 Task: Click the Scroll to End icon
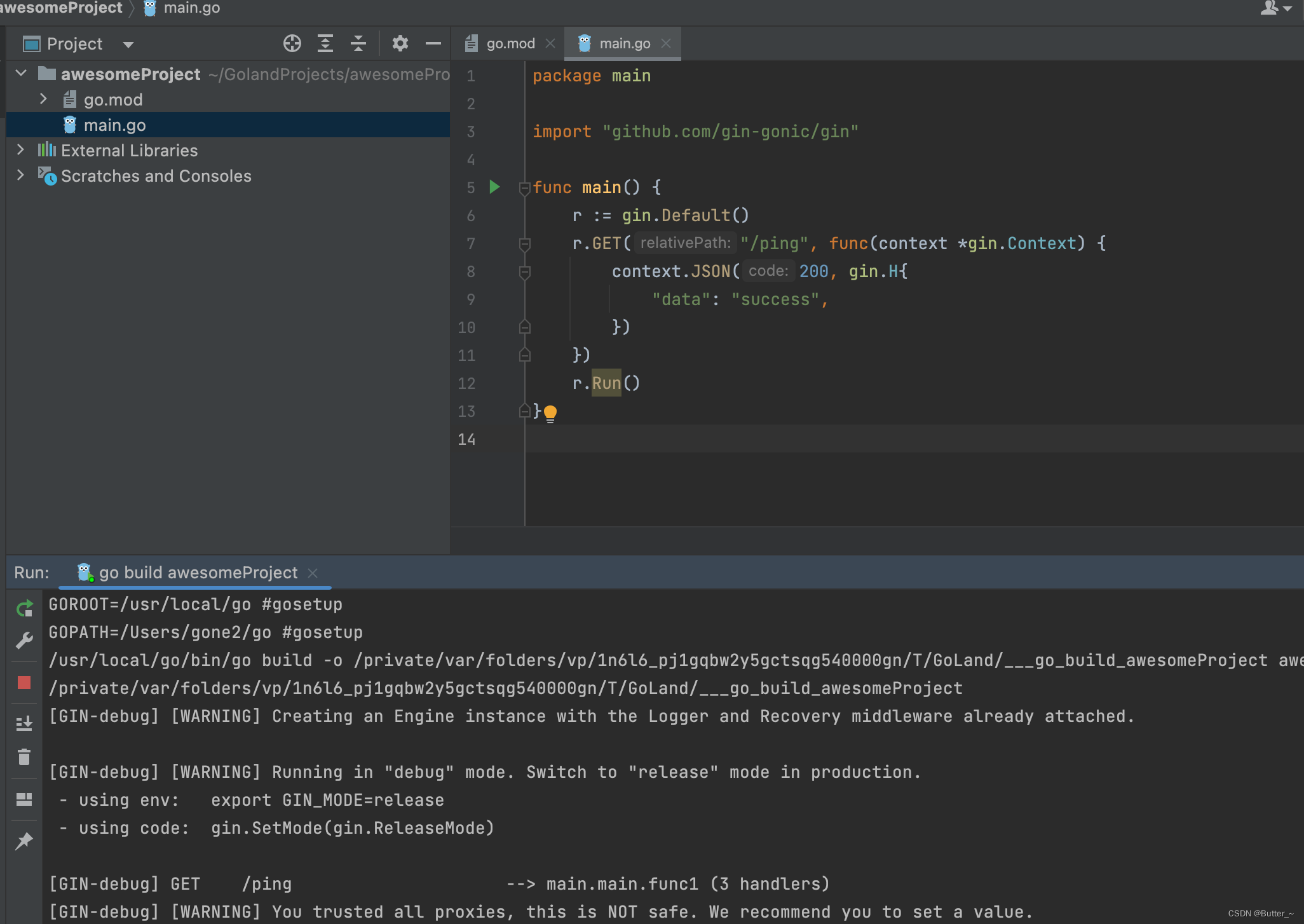[24, 723]
